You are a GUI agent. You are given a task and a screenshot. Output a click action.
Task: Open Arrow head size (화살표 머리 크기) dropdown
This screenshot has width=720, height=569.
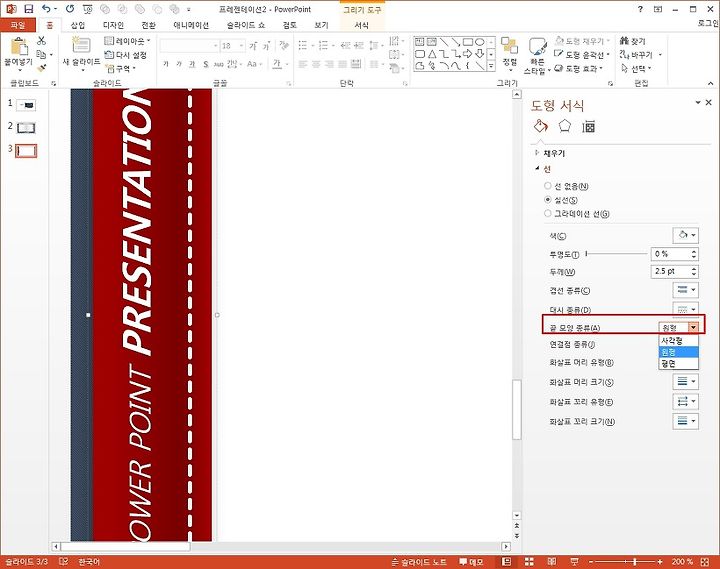coord(686,381)
